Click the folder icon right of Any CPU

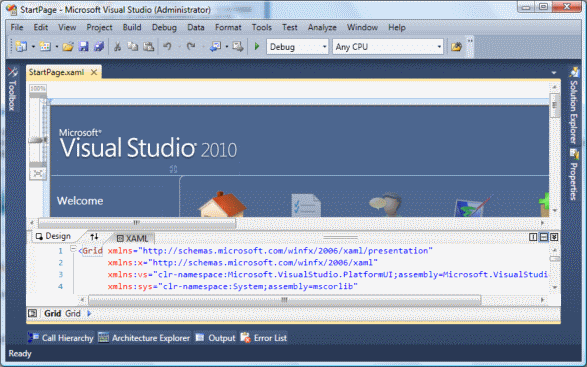pos(456,47)
